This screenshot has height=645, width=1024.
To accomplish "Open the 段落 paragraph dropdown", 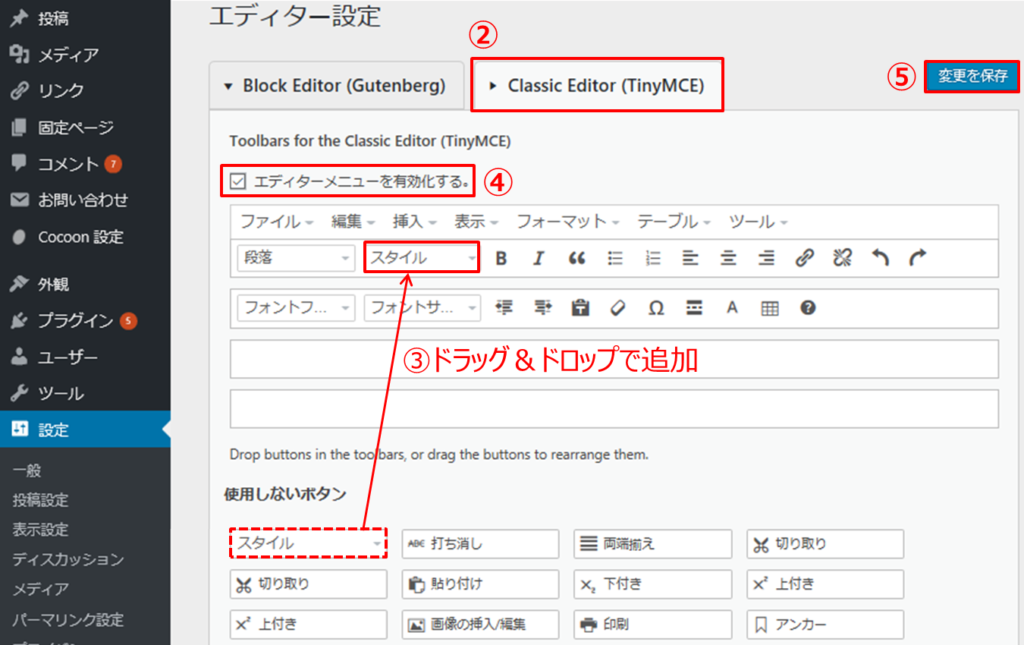I will (x=295, y=258).
